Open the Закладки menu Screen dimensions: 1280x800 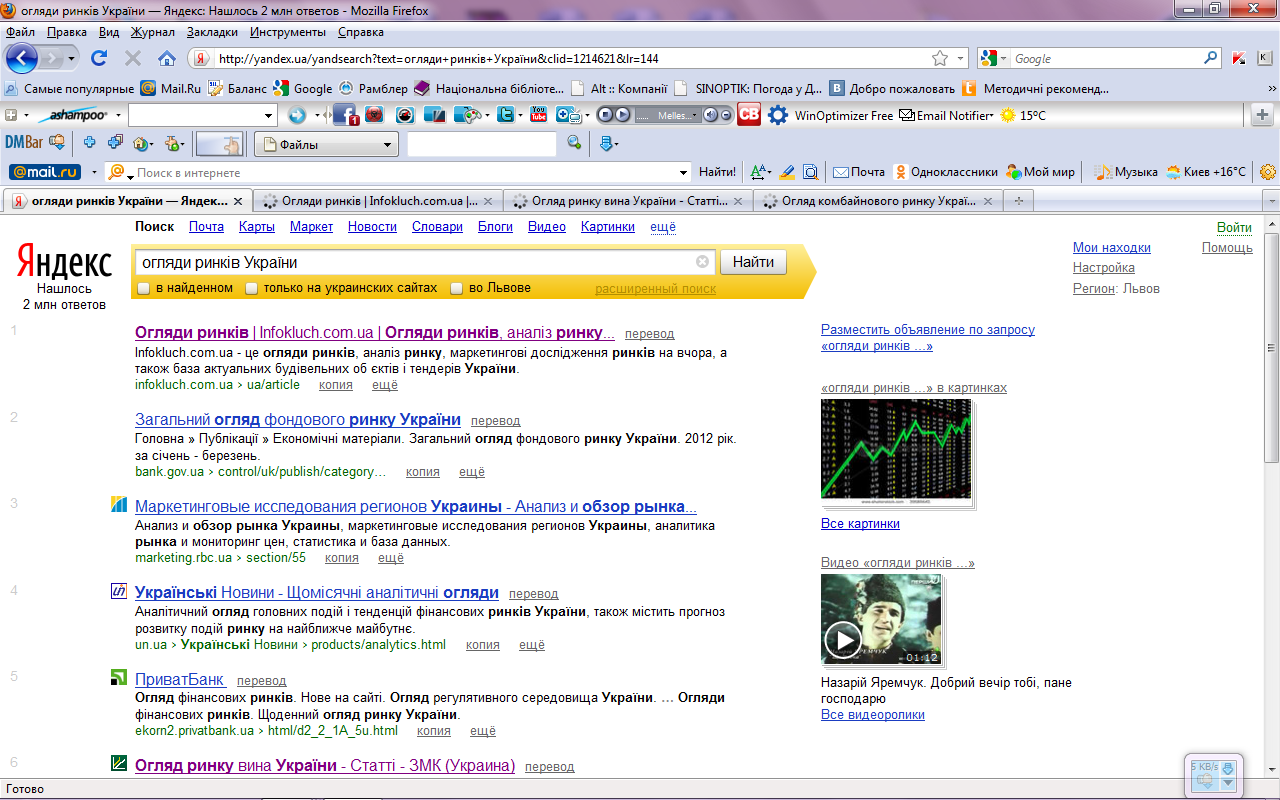[x=212, y=32]
